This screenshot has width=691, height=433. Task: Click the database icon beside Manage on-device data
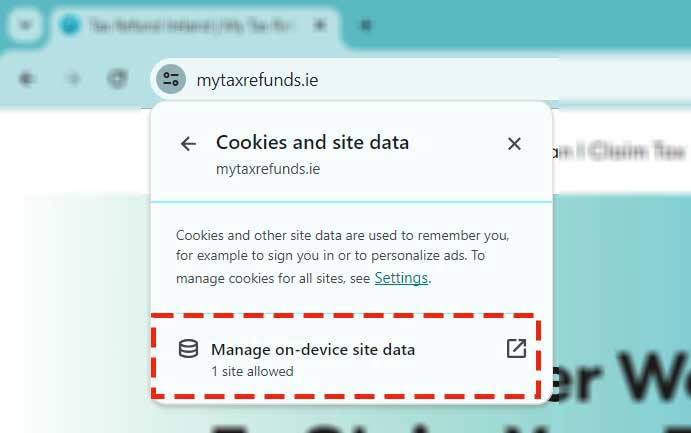click(188, 349)
